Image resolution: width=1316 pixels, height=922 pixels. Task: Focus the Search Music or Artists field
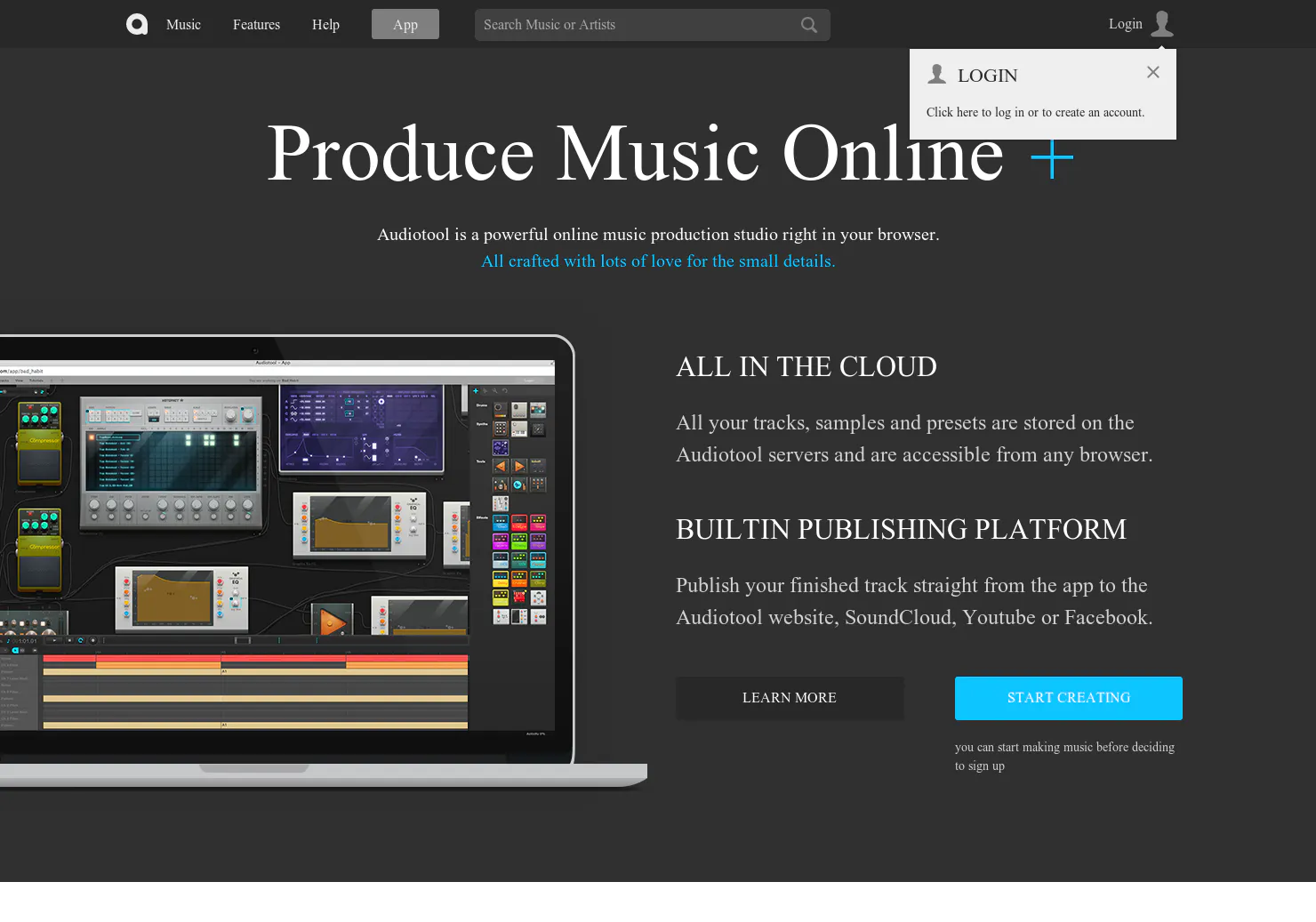pos(653,25)
